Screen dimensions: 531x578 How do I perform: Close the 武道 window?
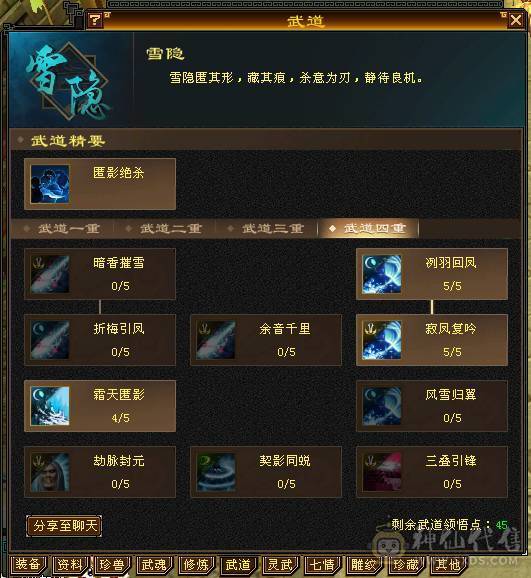(516, 20)
